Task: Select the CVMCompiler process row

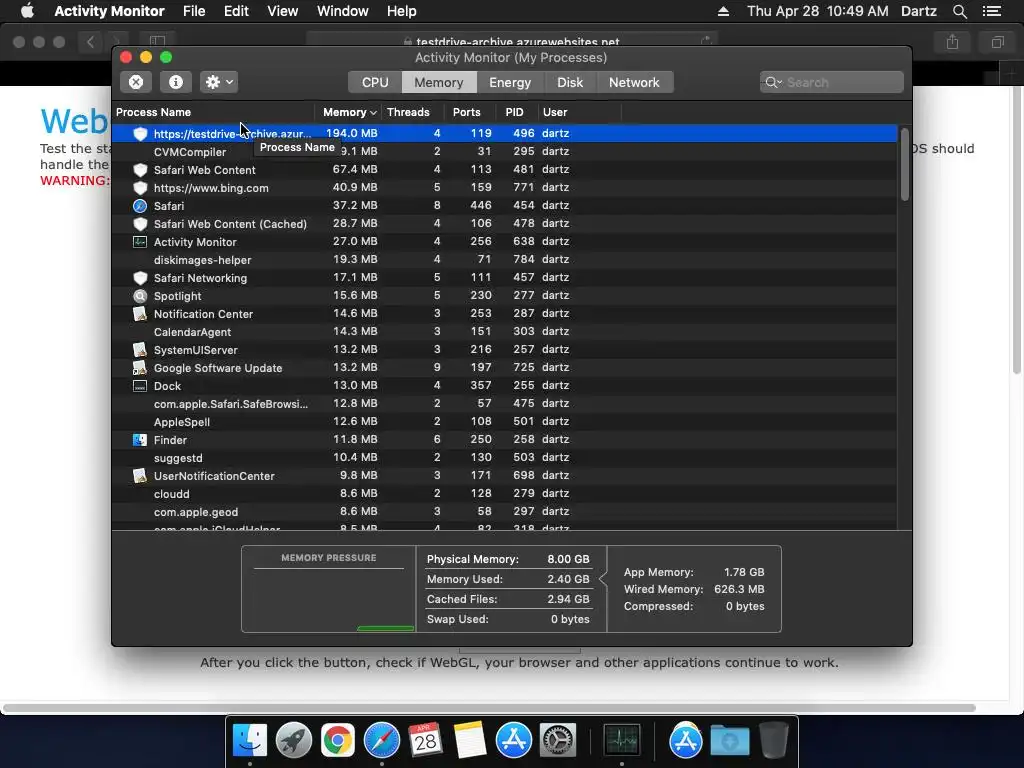Action: click(504, 152)
